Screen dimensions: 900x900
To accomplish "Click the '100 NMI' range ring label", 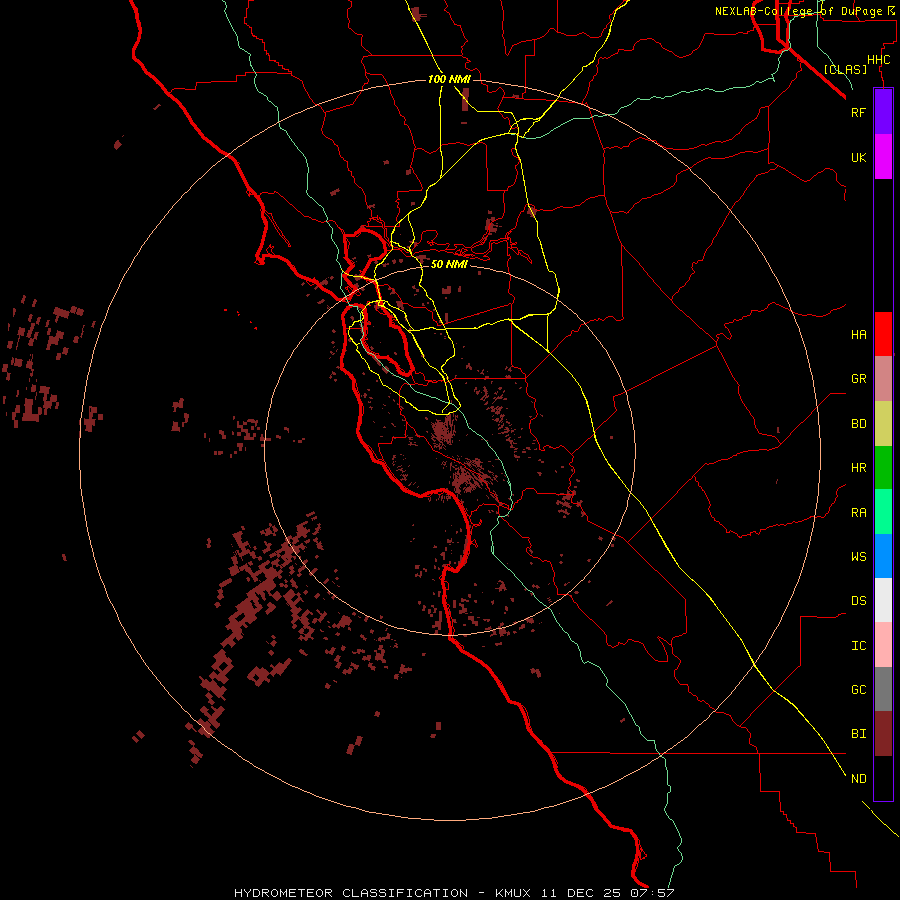I will [449, 79].
